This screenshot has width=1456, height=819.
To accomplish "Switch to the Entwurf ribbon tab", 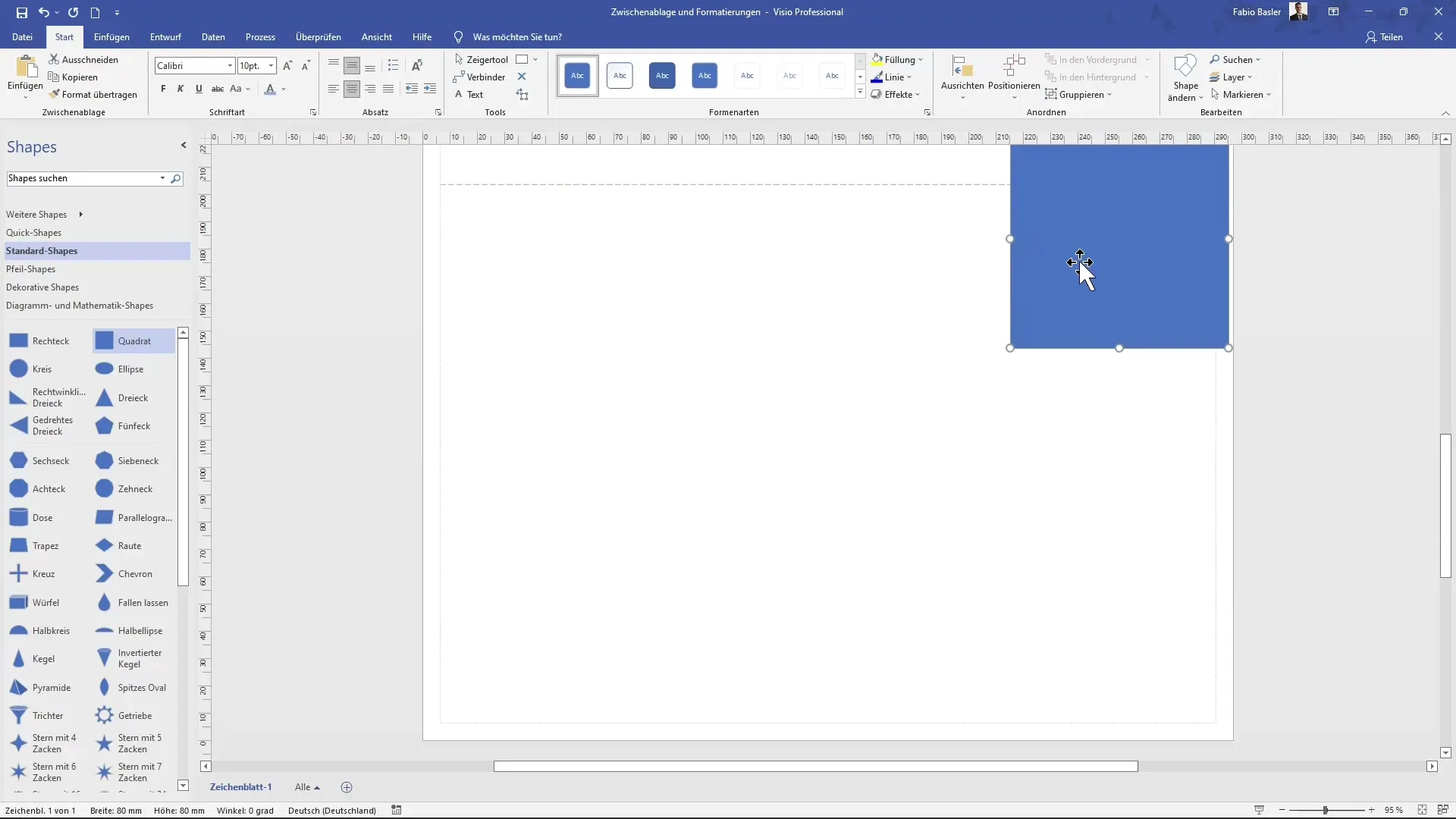I will tap(165, 36).
